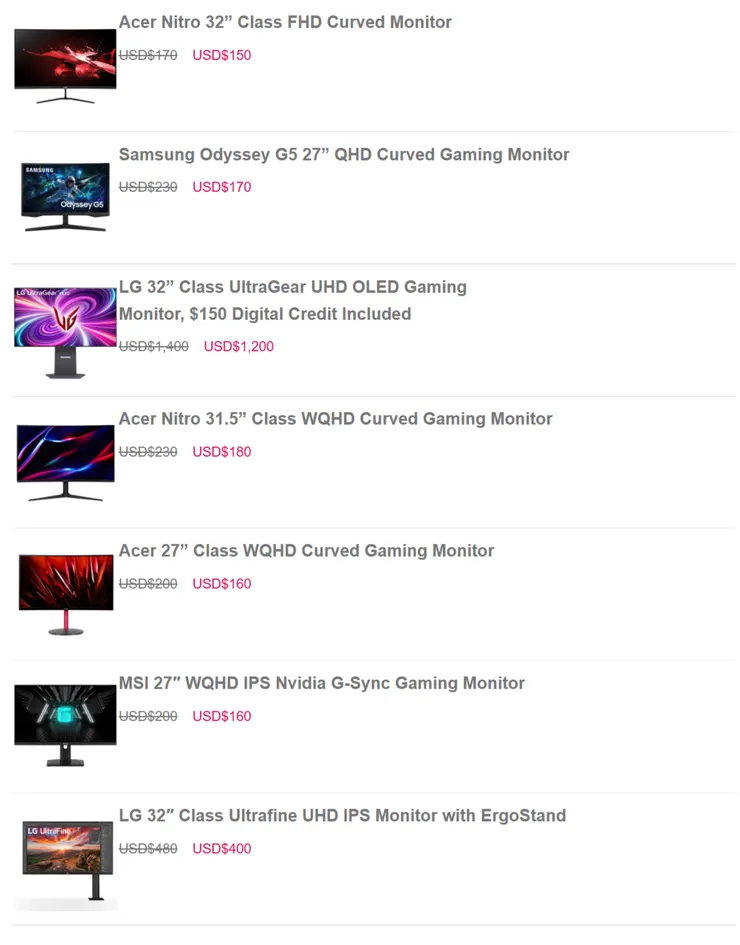Click the USD$170 Samsung sale price

(222, 187)
